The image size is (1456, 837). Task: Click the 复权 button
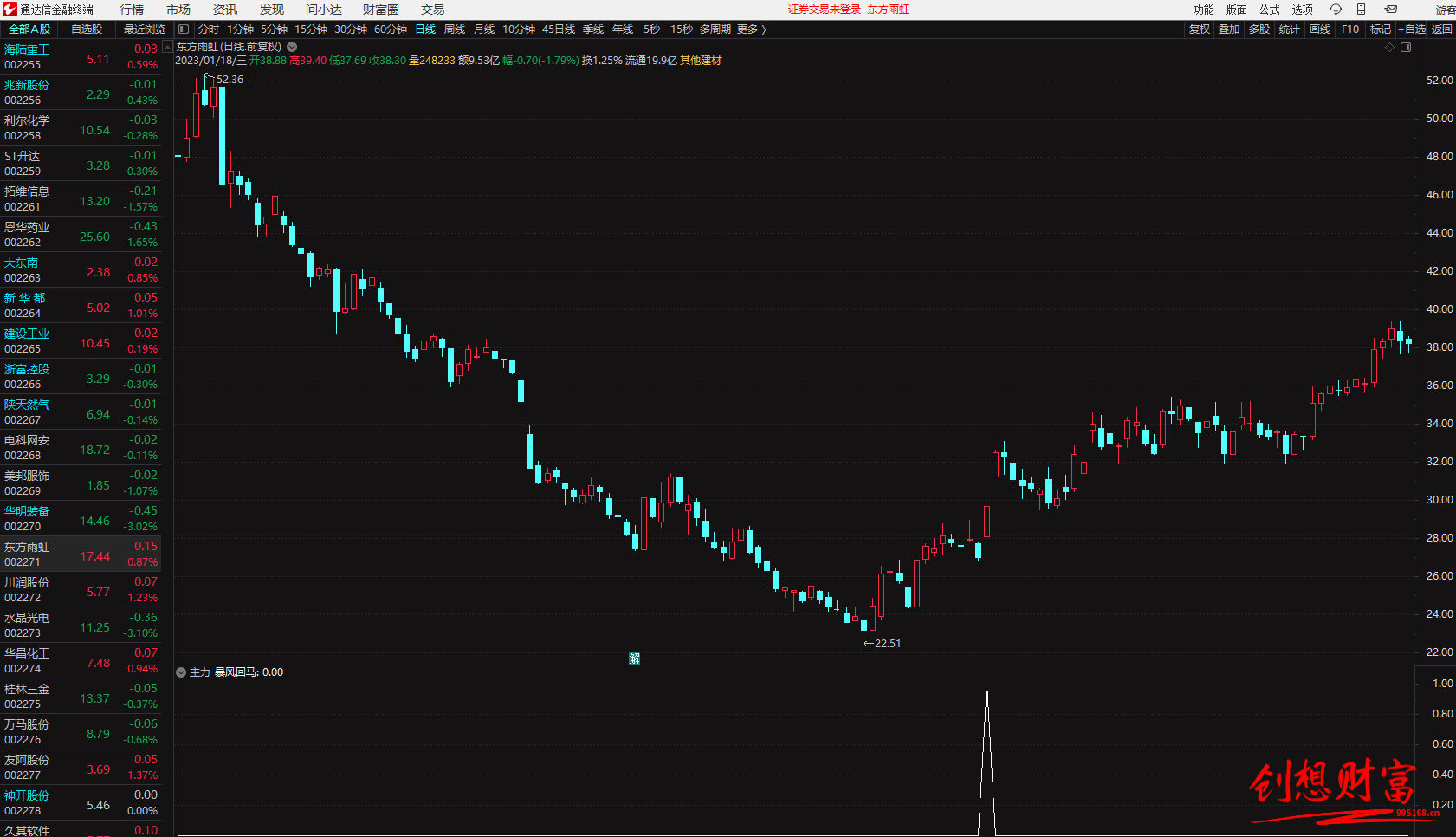click(x=1200, y=29)
